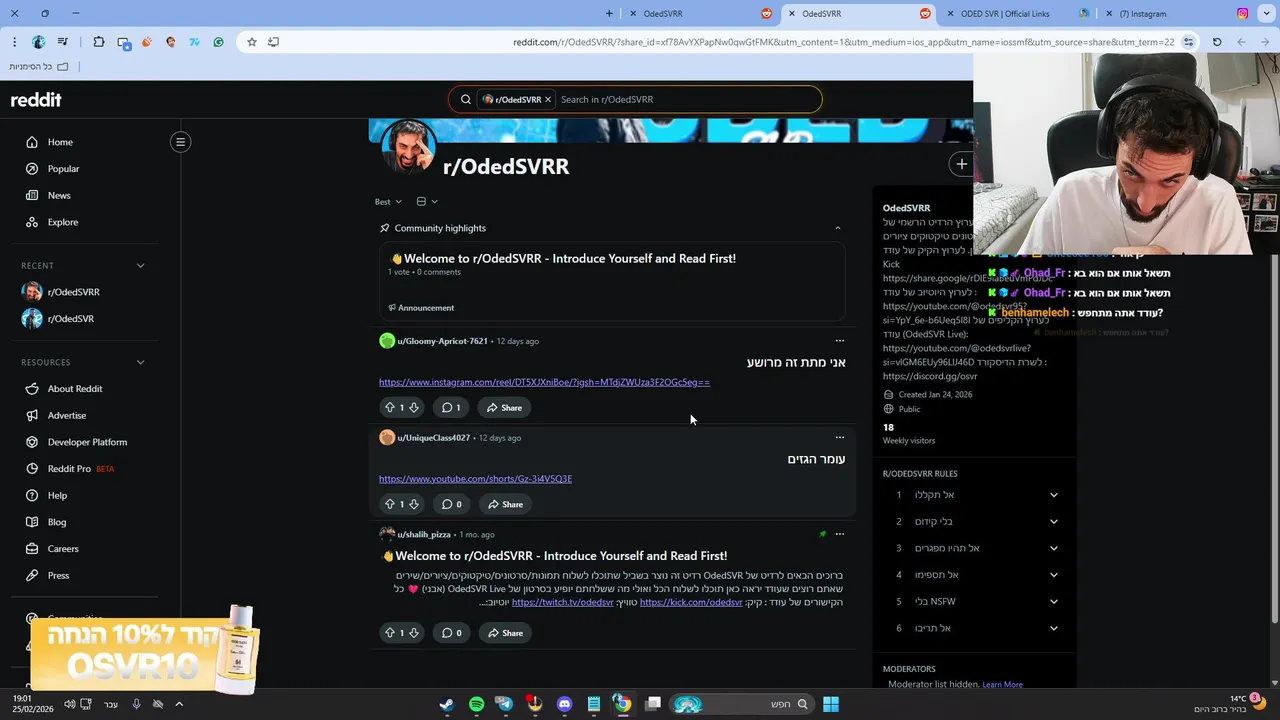1280x720 pixels.
Task: Open the view layout dropdown
Action: pyautogui.click(x=427, y=202)
